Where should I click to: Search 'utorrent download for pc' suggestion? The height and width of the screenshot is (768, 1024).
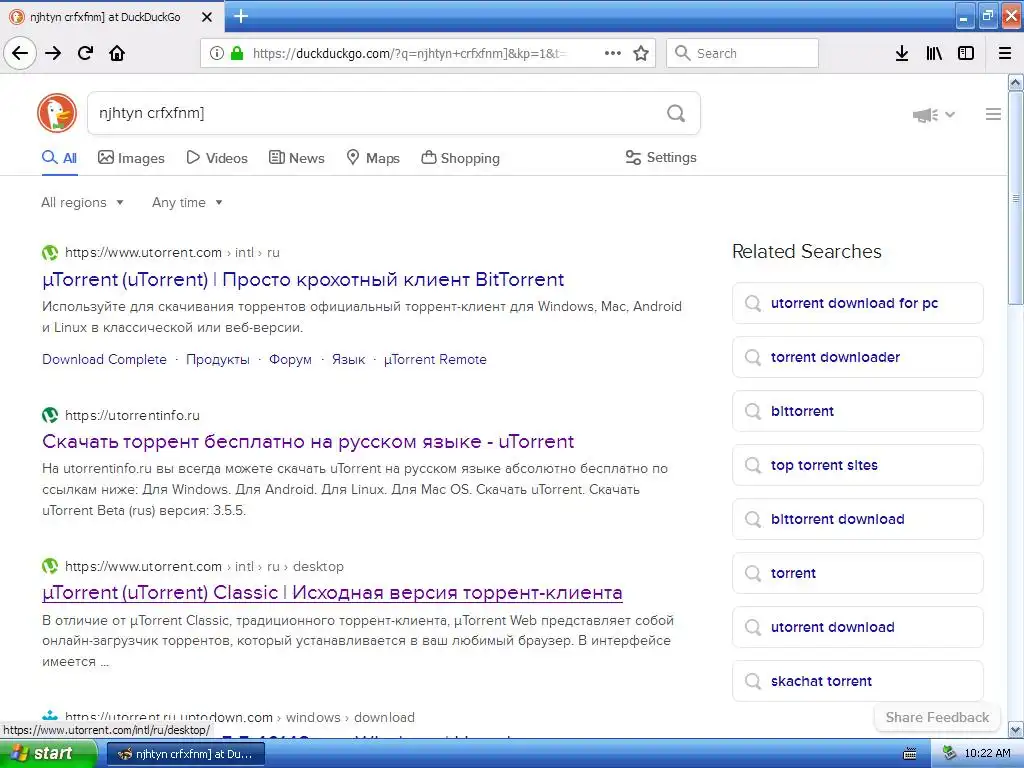[857, 303]
